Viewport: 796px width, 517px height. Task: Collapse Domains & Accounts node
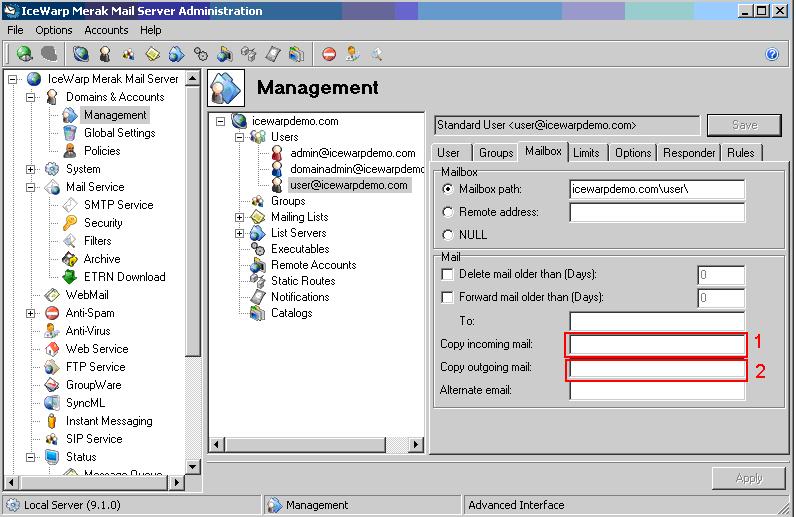pyautogui.click(x=30, y=97)
